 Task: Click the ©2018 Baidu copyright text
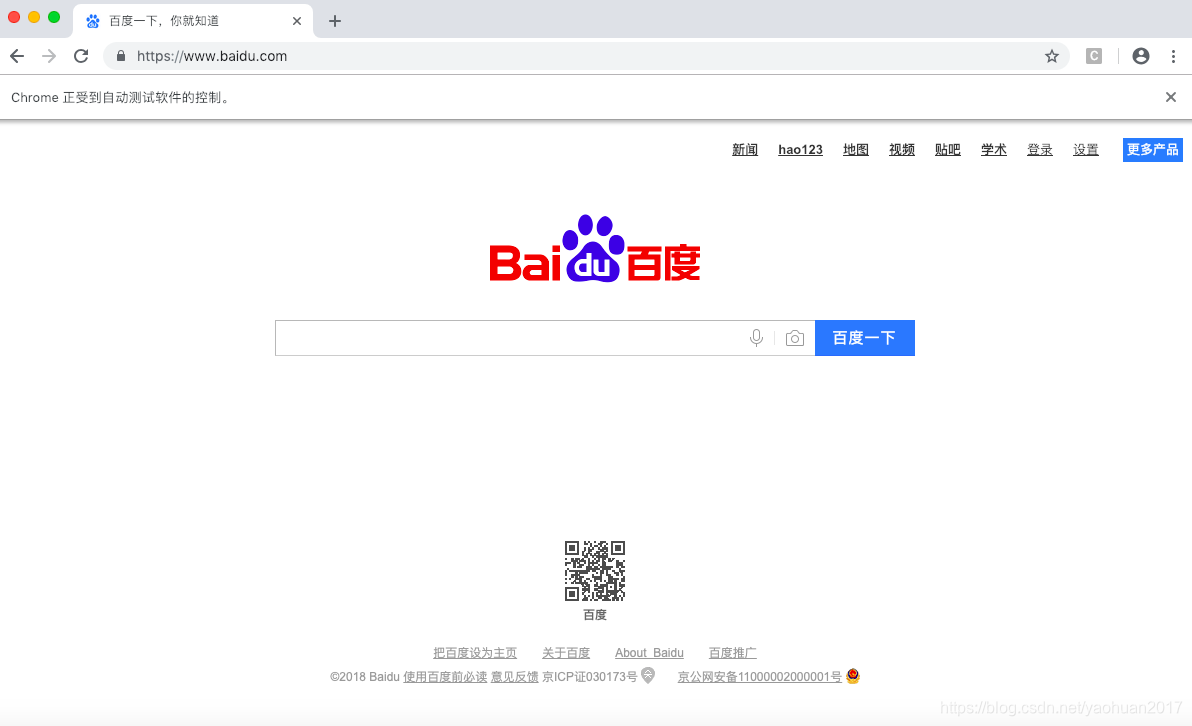(x=365, y=677)
